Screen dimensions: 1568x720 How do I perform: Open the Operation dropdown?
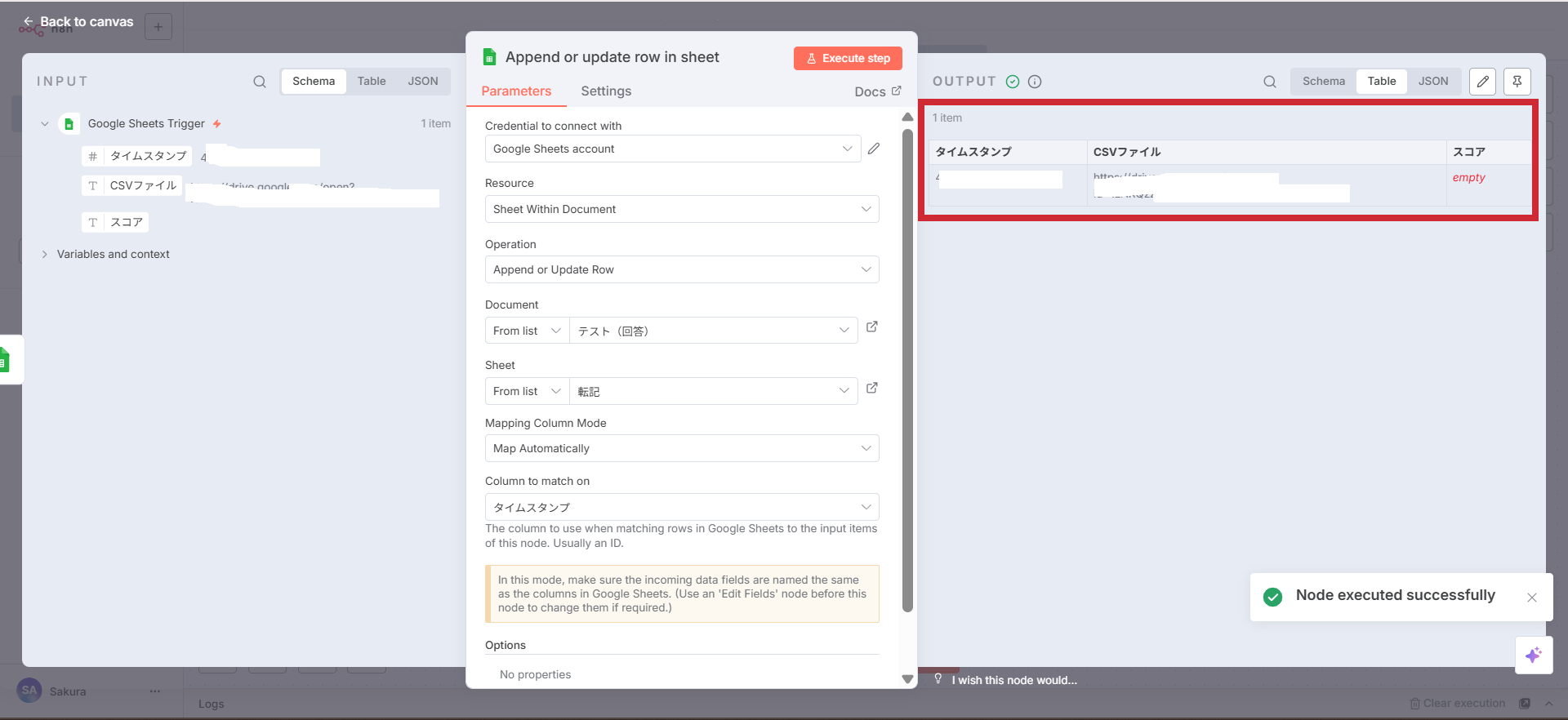(x=681, y=270)
